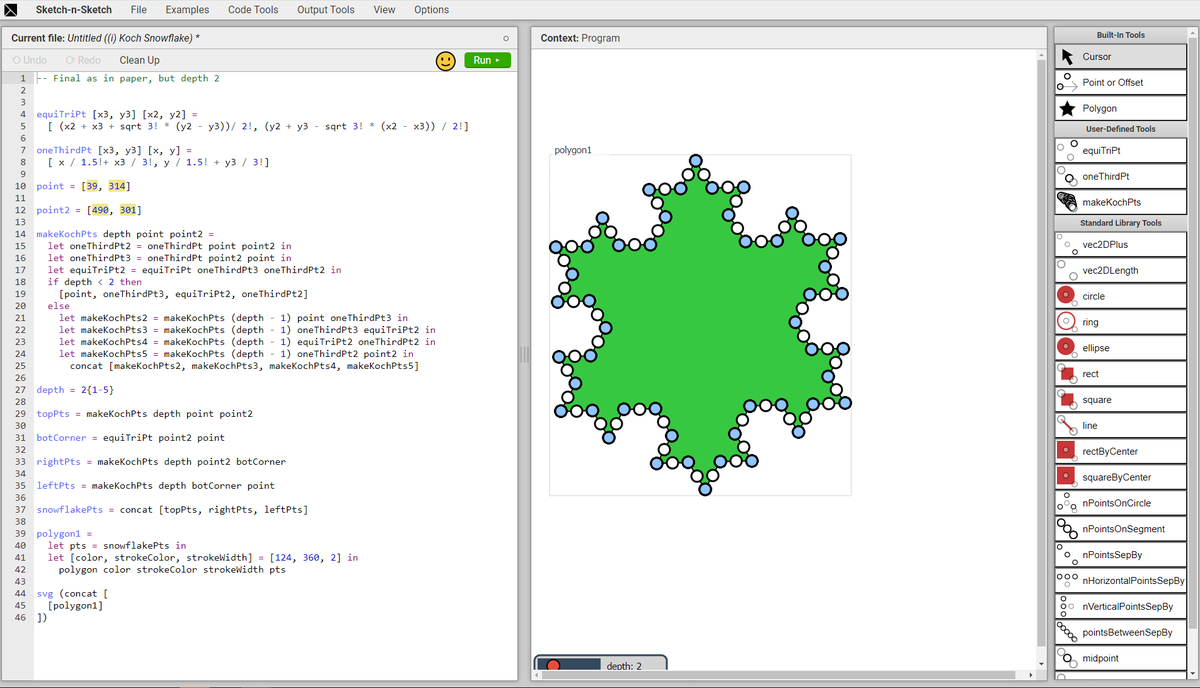1200x688 pixels.
Task: Select the Point or Offset tool
Action: coord(1121,83)
